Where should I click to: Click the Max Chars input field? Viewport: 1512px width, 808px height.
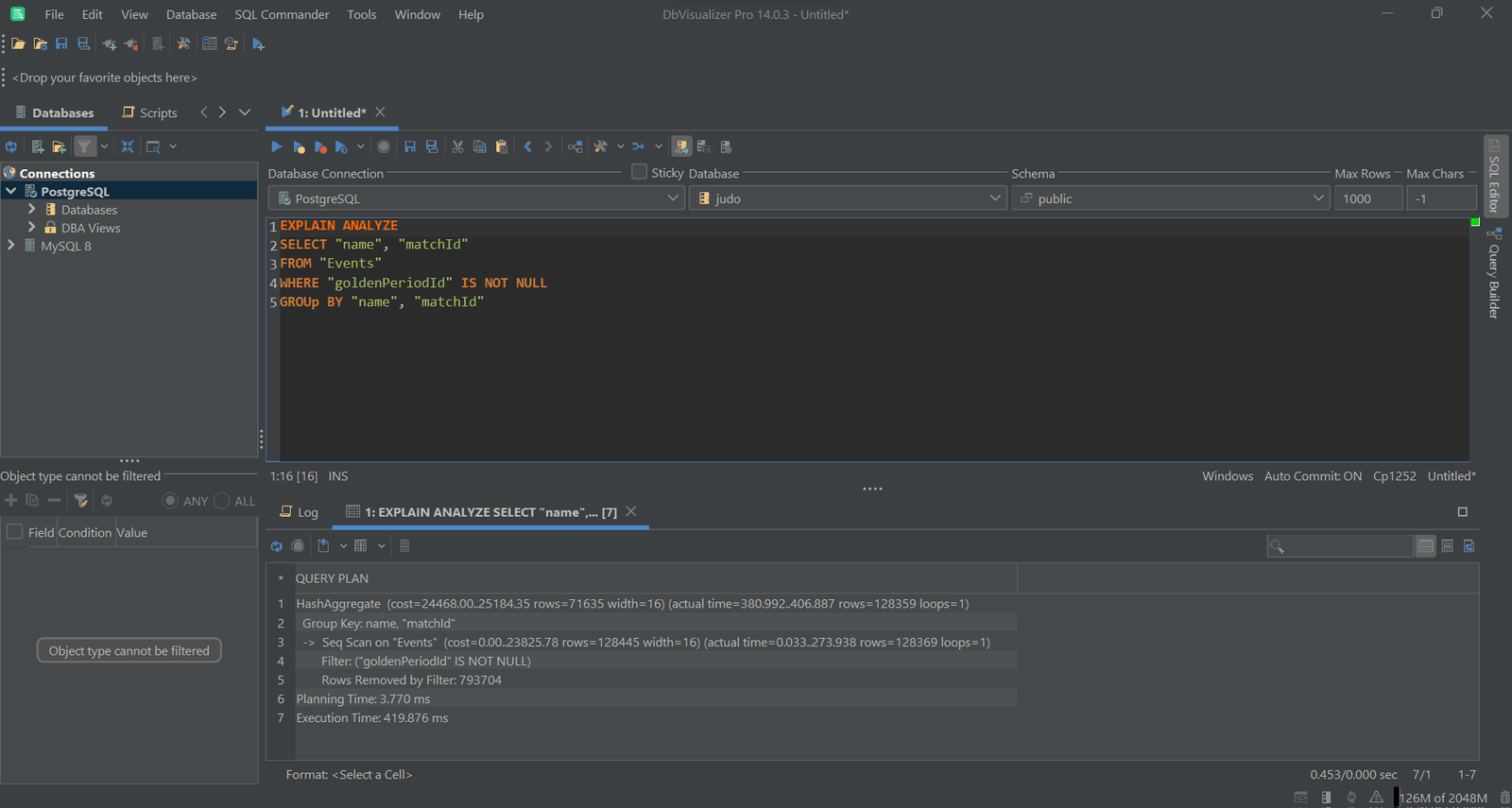[x=1441, y=198]
